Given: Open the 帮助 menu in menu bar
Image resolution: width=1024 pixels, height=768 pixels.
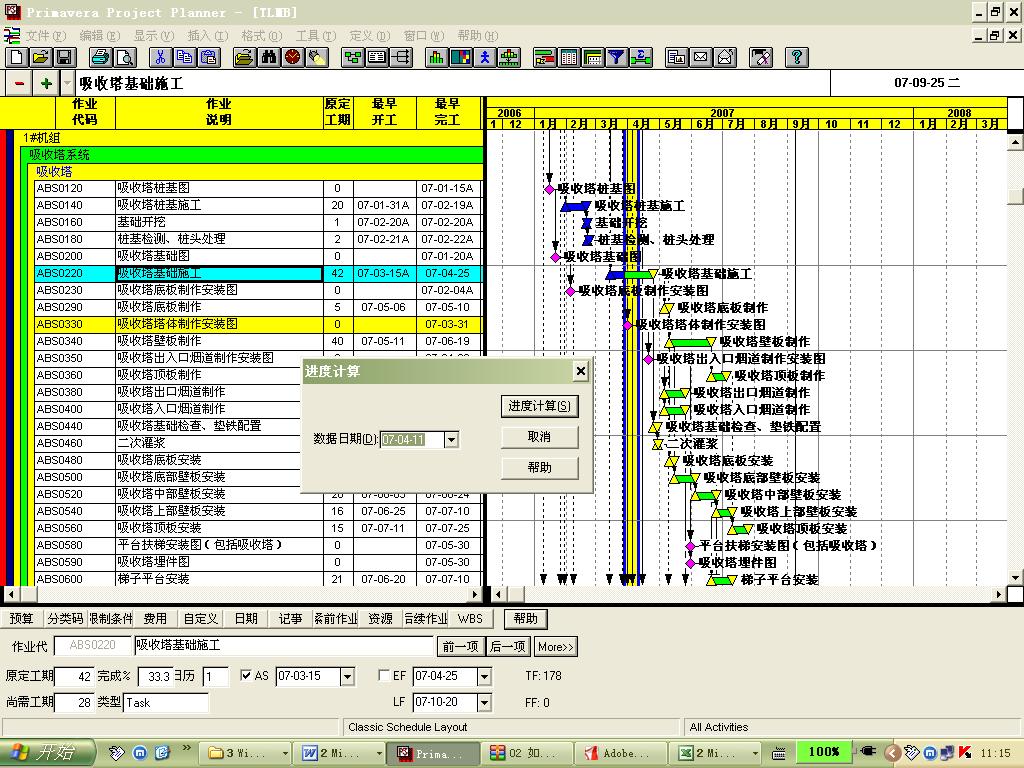Looking at the screenshot, I should [477, 35].
